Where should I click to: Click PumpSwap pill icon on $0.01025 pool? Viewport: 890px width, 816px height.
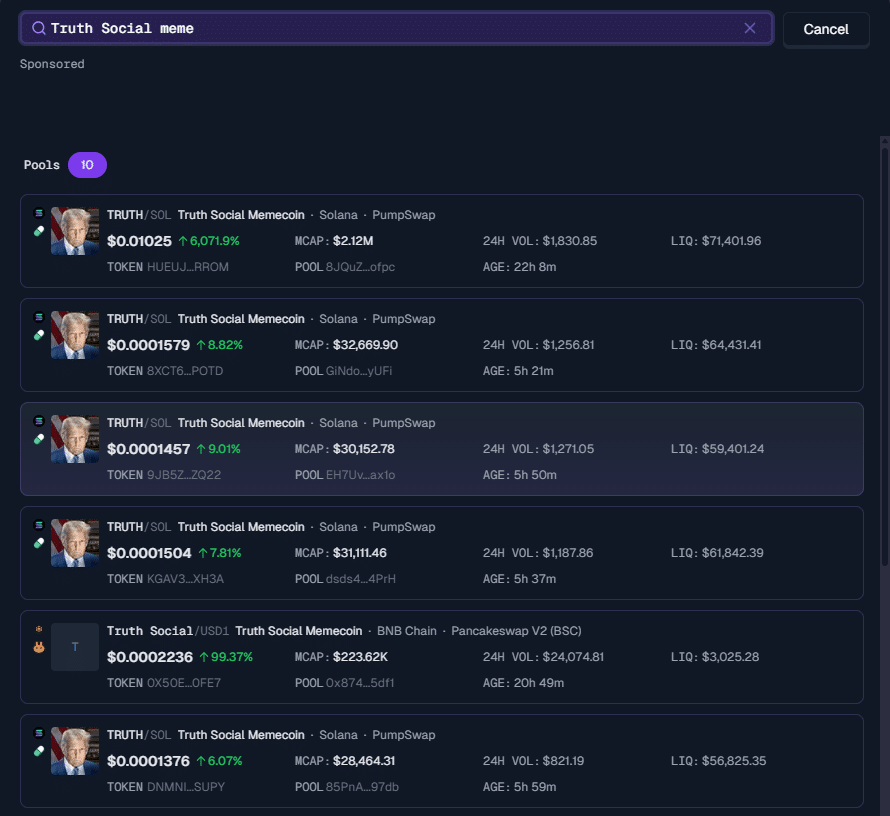tap(39, 231)
